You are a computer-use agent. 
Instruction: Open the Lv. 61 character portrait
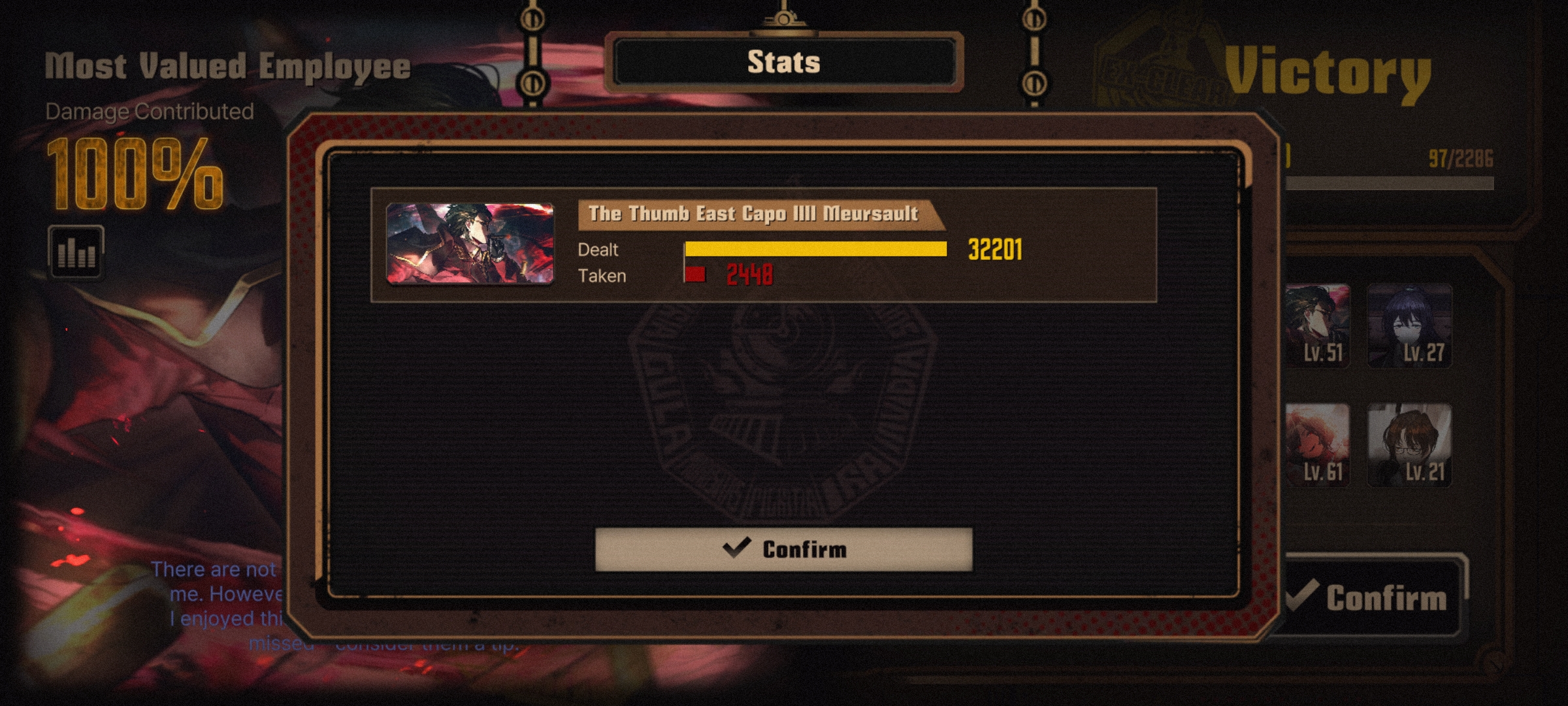tap(1317, 445)
